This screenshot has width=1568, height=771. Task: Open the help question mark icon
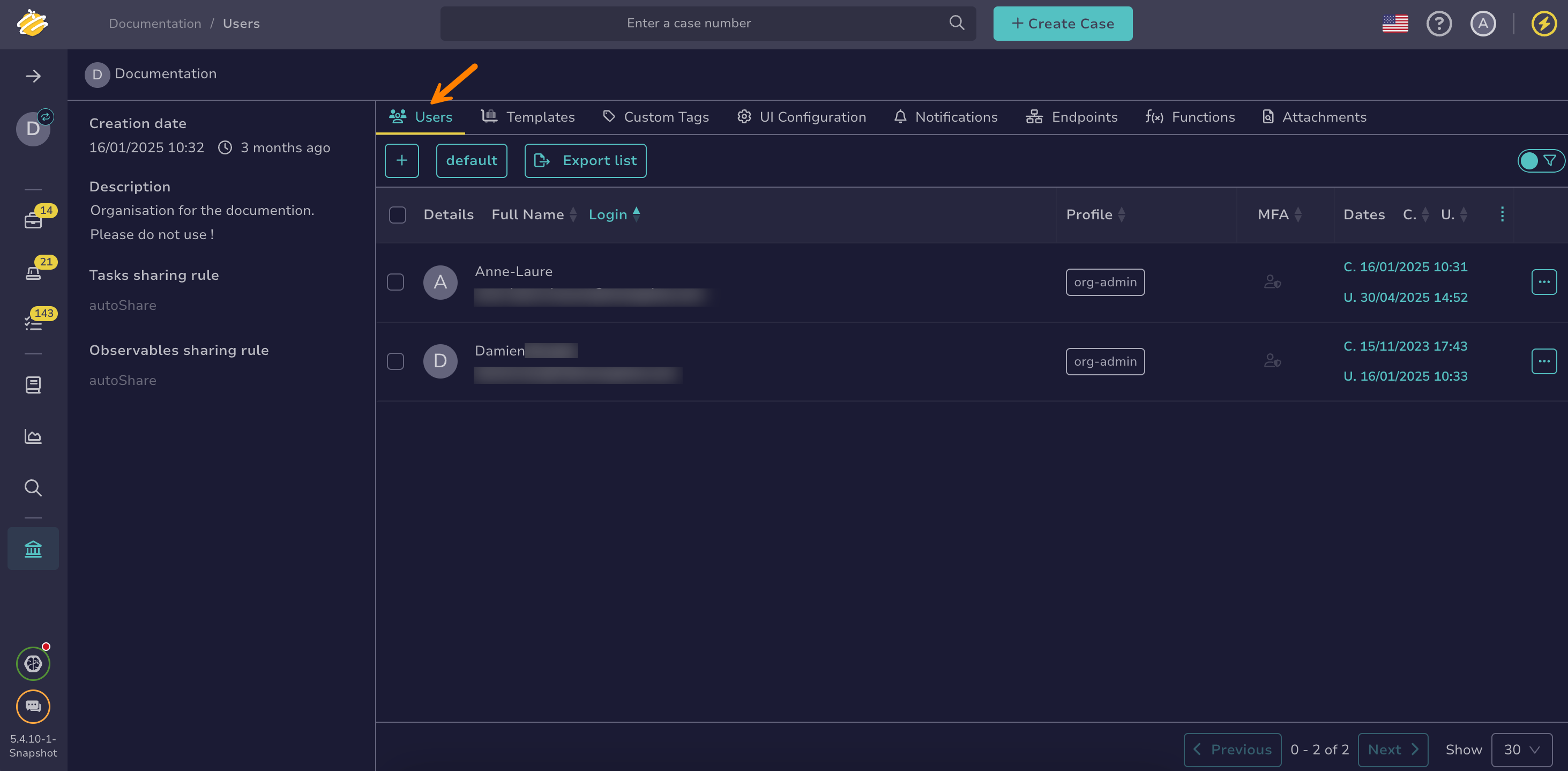pos(1439,24)
